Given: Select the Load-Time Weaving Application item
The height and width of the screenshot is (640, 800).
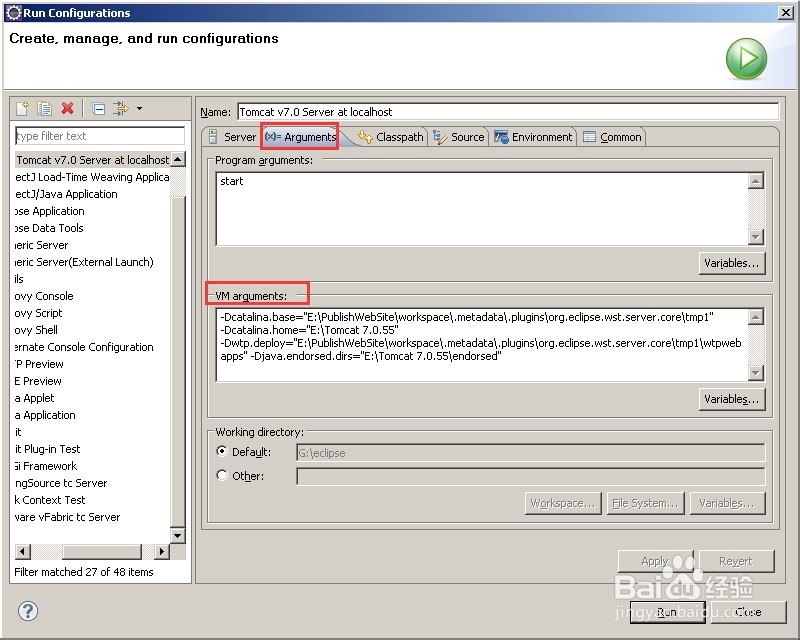Looking at the screenshot, I should (x=92, y=177).
